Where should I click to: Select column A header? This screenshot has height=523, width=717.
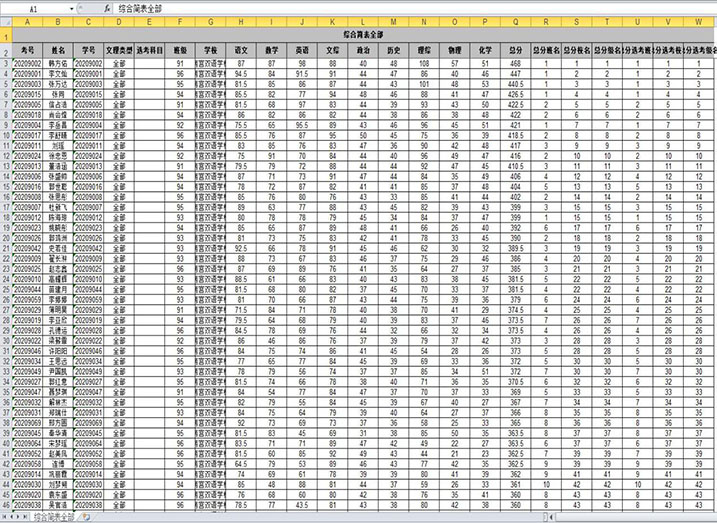[28, 20]
